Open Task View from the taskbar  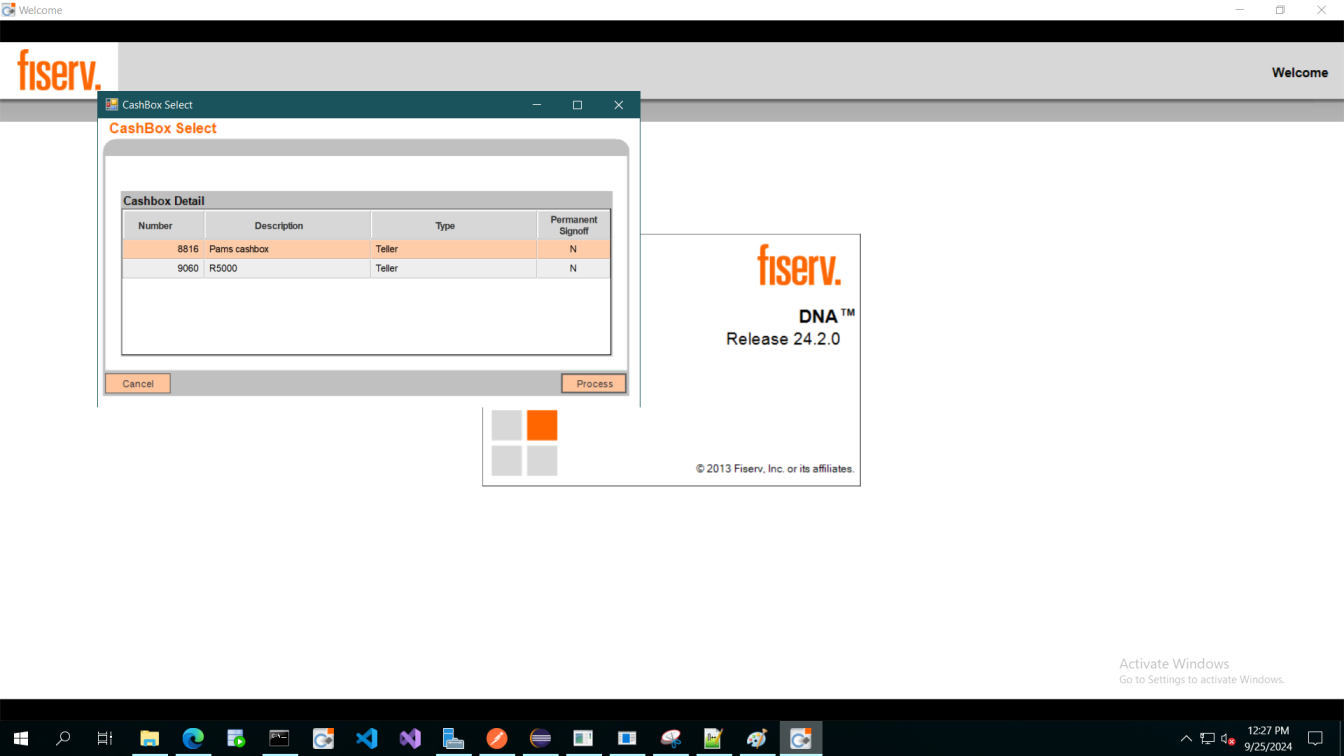click(105, 739)
